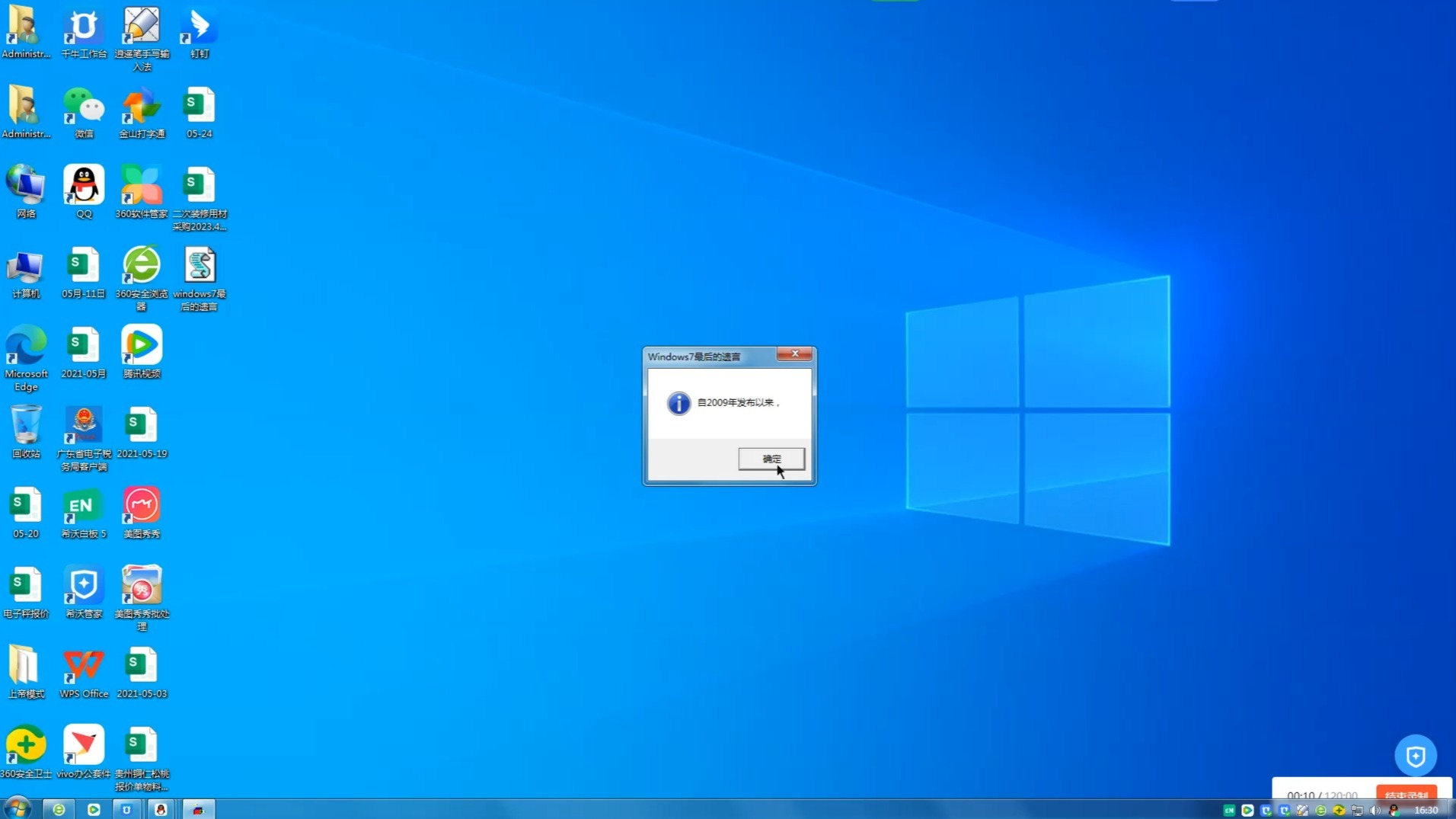Launch 腾讯视频 from the desktop
This screenshot has width=1456, height=819.
[x=142, y=345]
